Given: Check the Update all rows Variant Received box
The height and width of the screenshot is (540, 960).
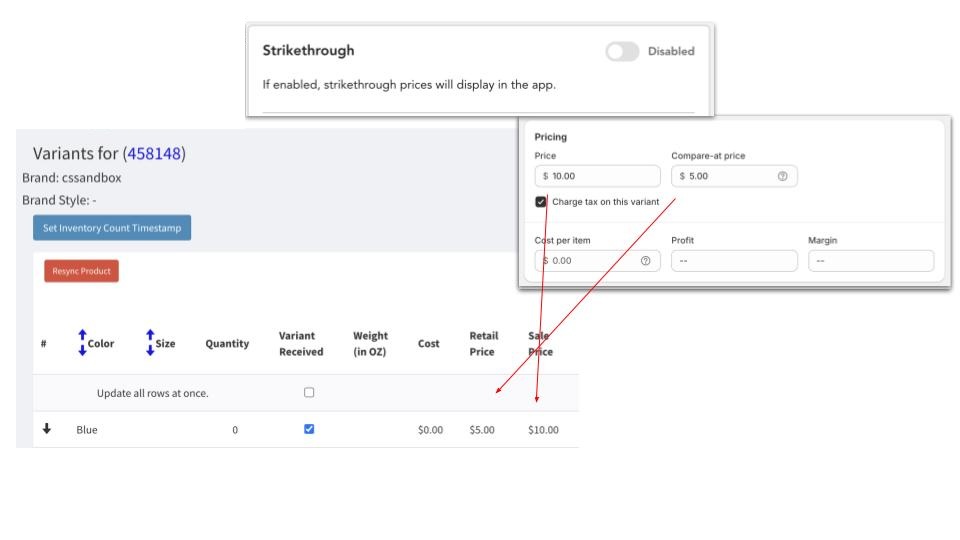Looking at the screenshot, I should [x=309, y=393].
